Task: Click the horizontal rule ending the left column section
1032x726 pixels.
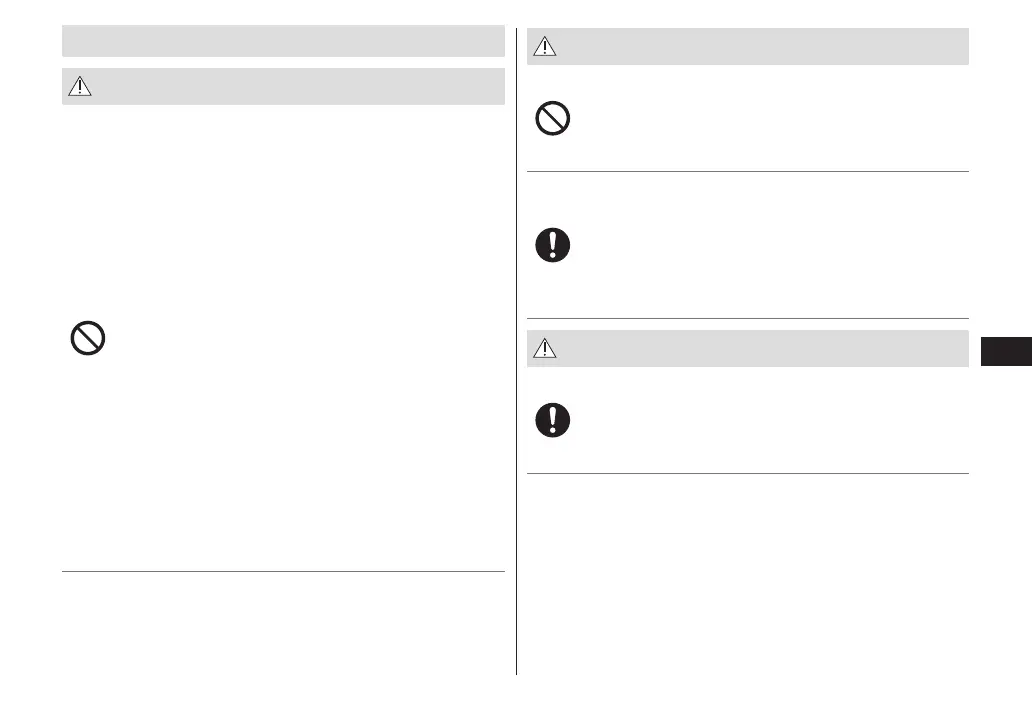Action: pos(283,572)
